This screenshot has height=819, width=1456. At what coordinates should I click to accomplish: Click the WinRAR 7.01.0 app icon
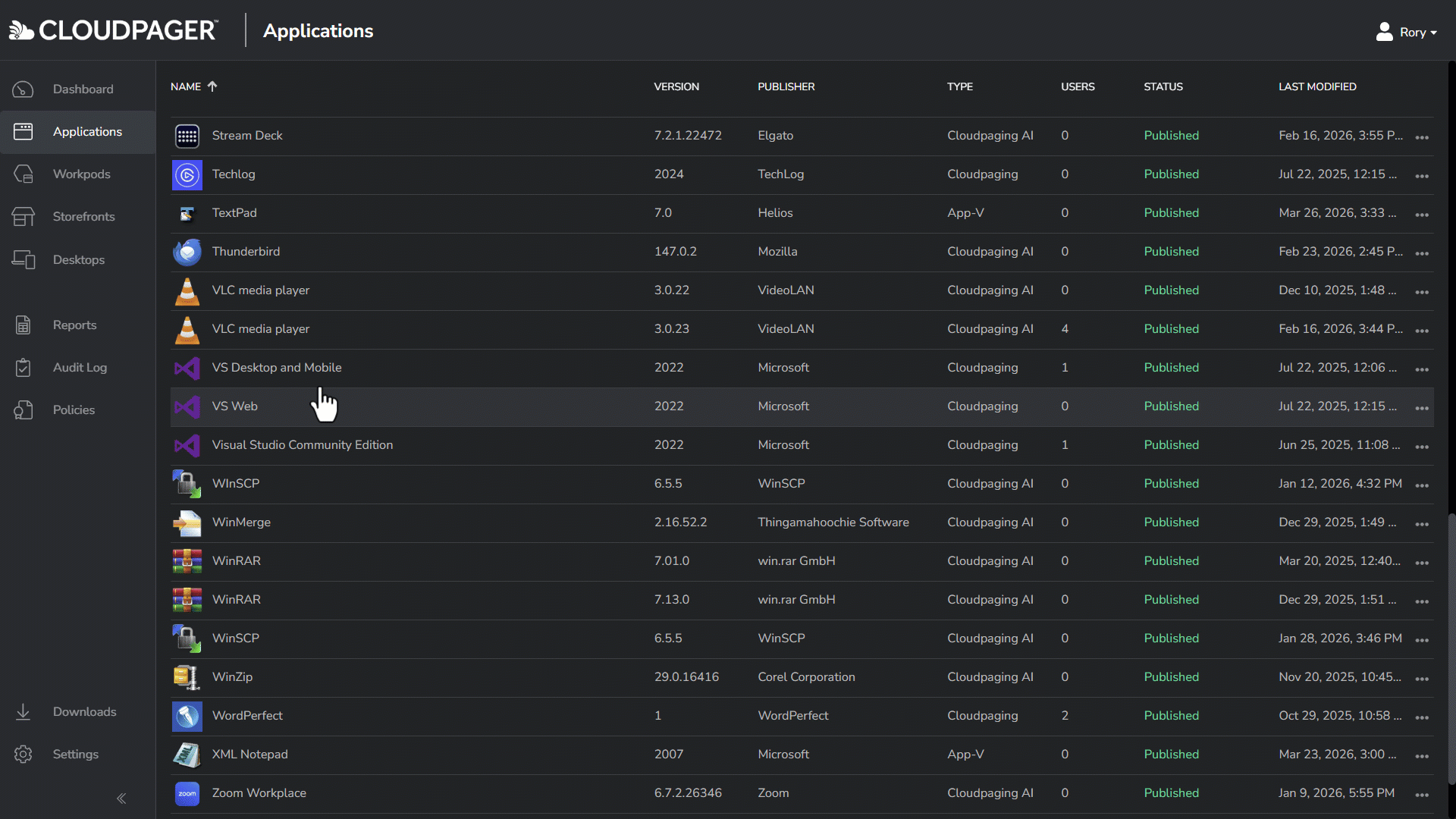(187, 561)
